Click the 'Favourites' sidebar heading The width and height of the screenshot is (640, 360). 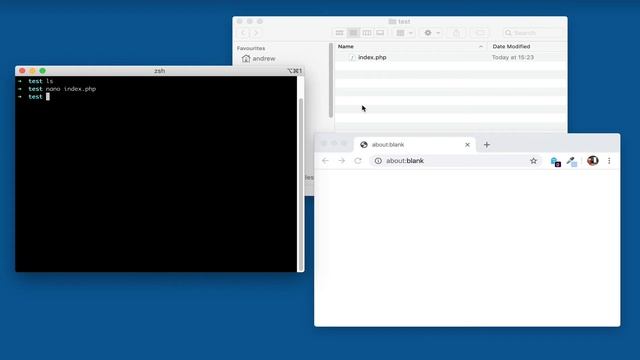tap(251, 48)
